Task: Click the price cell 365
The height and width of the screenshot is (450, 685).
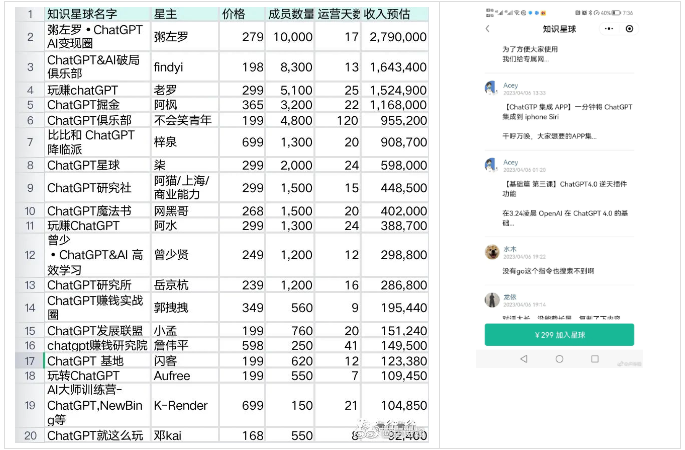Action: coord(242,105)
